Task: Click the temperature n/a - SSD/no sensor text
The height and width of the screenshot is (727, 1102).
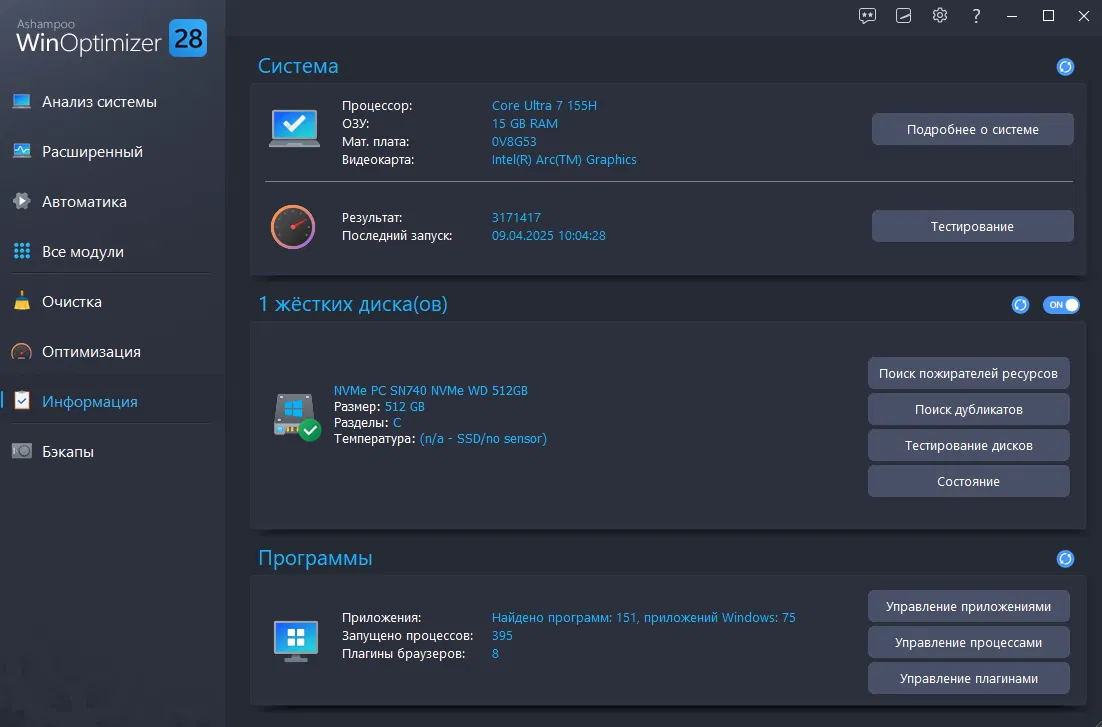Action: point(483,439)
